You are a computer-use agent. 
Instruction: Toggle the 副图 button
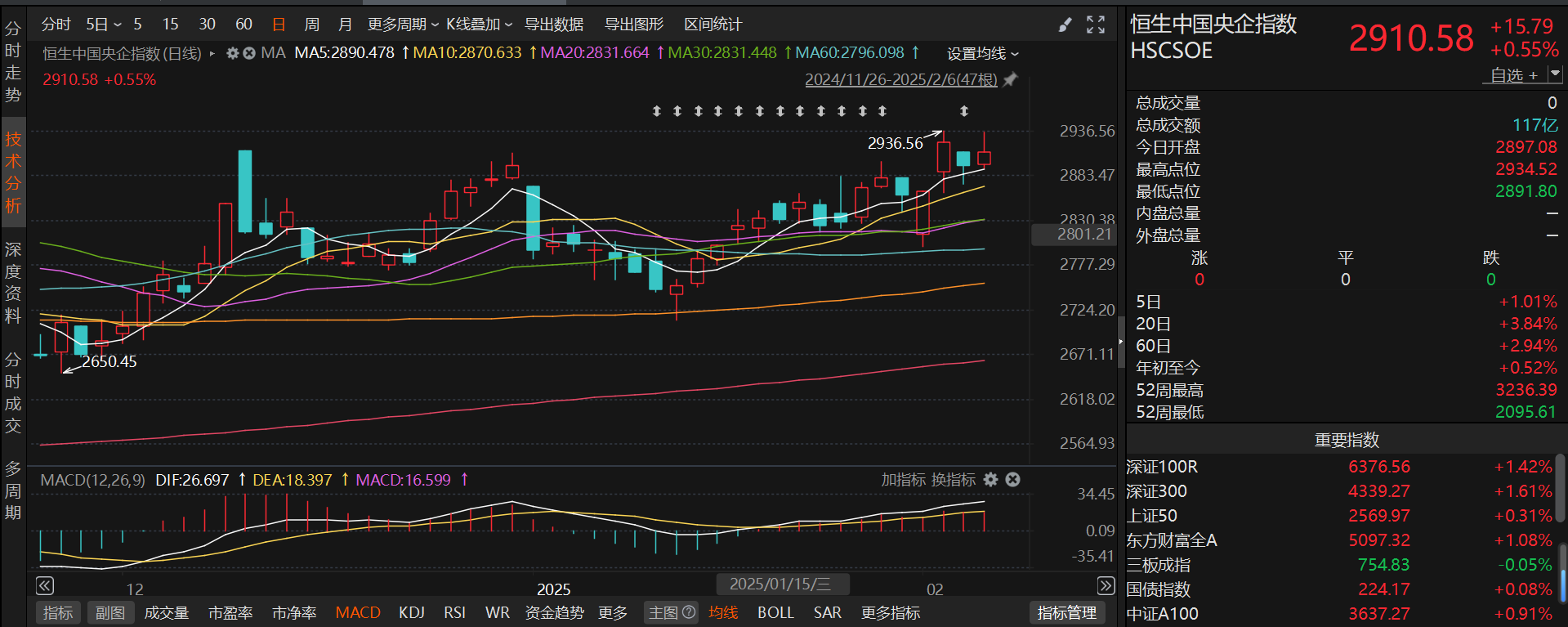point(110,613)
